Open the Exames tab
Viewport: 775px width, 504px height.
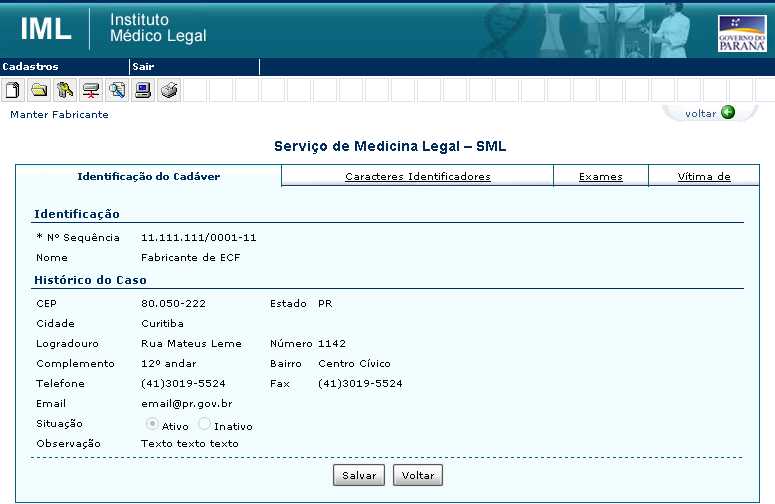(600, 177)
